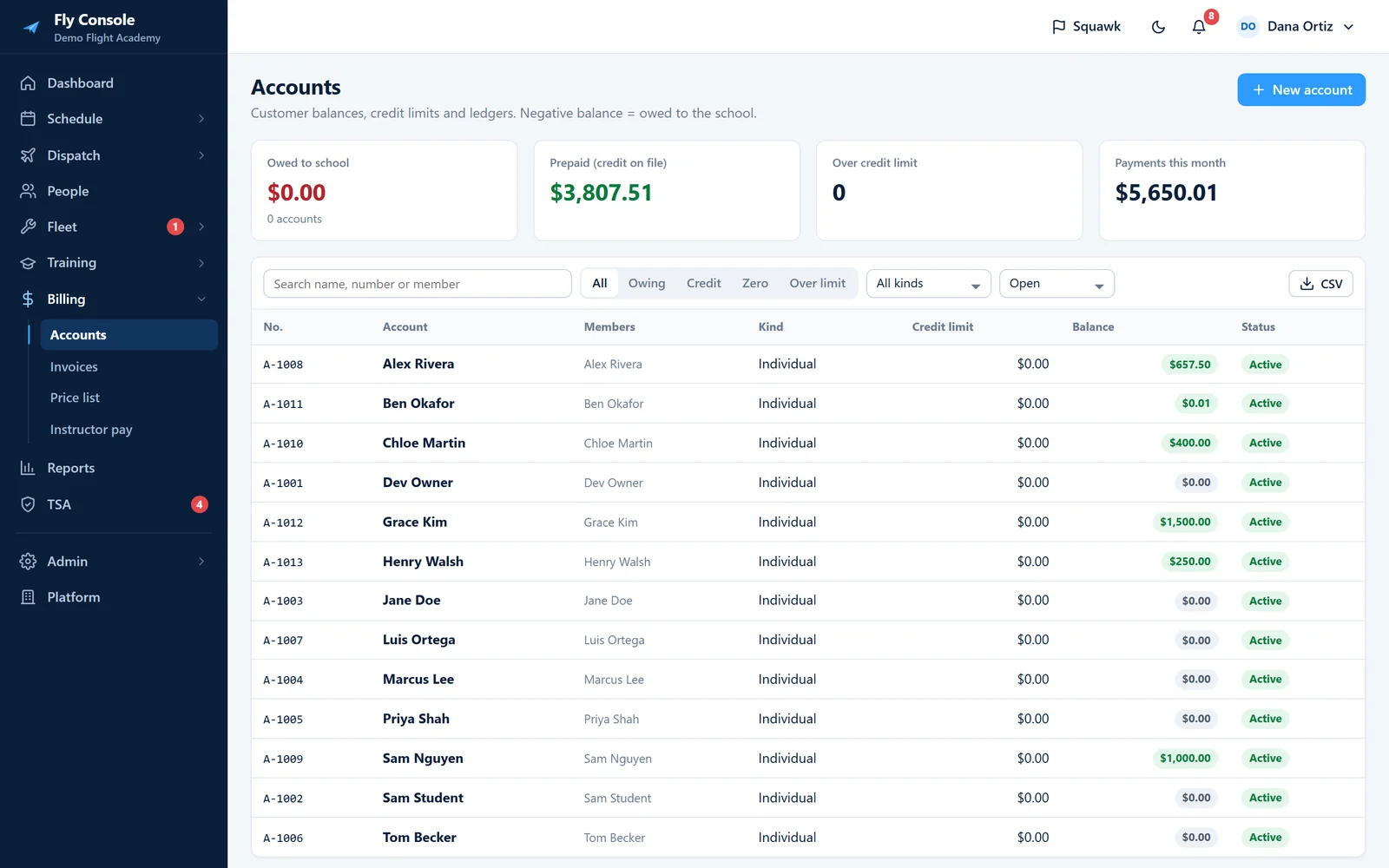This screenshot has height=868, width=1389.
Task: Click the Fleet wrench icon
Action: (28, 227)
